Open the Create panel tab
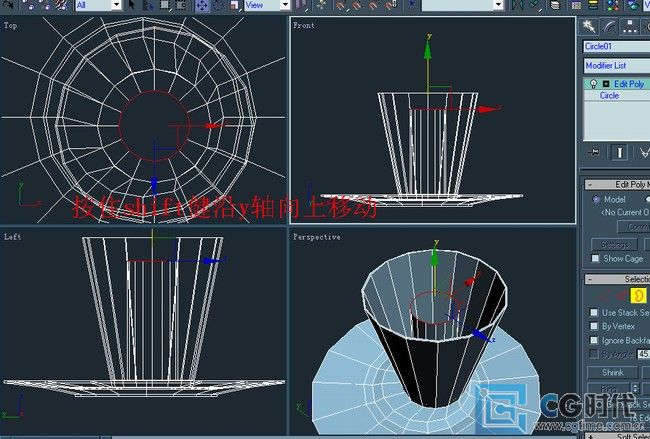 [589, 27]
